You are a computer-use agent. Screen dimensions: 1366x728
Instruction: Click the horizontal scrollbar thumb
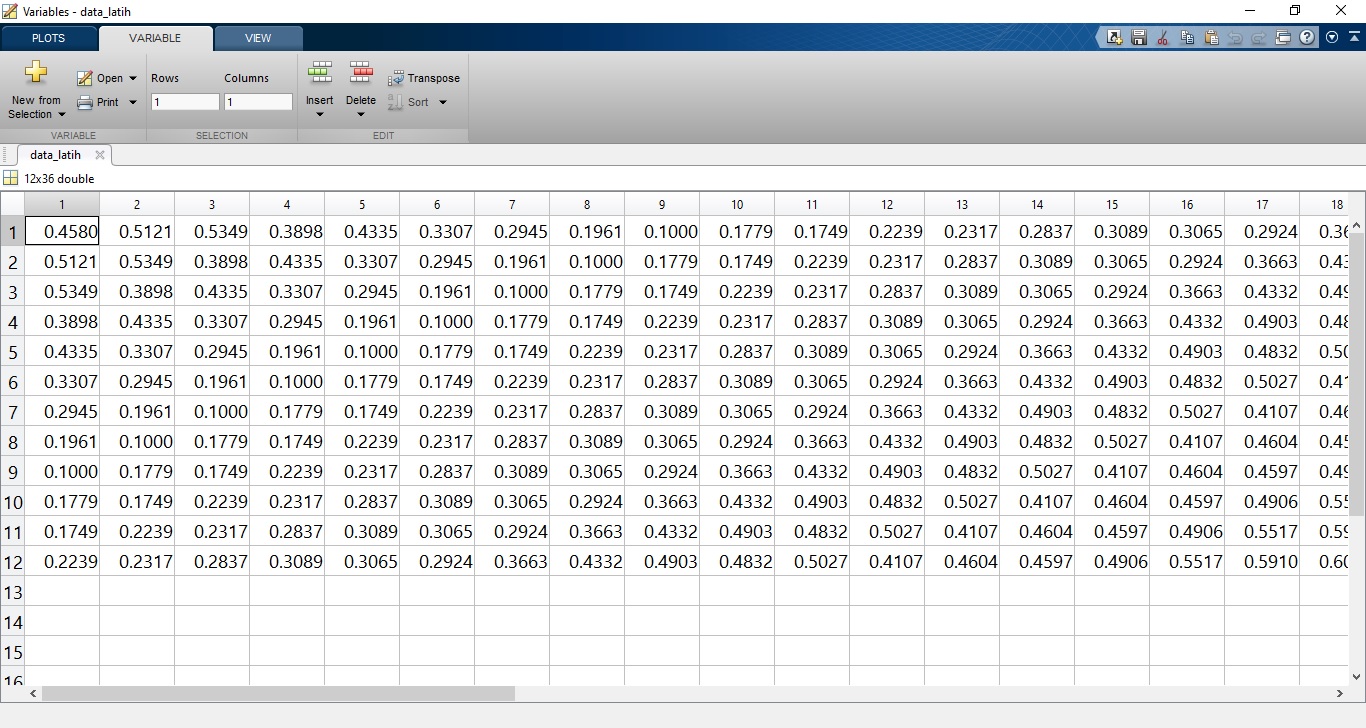[278, 693]
